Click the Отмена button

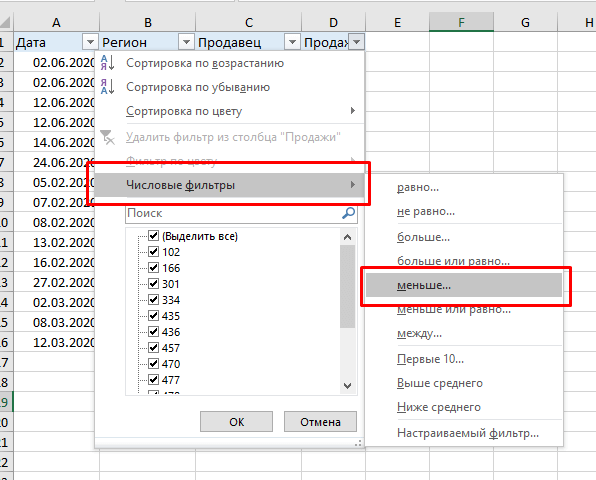320,421
